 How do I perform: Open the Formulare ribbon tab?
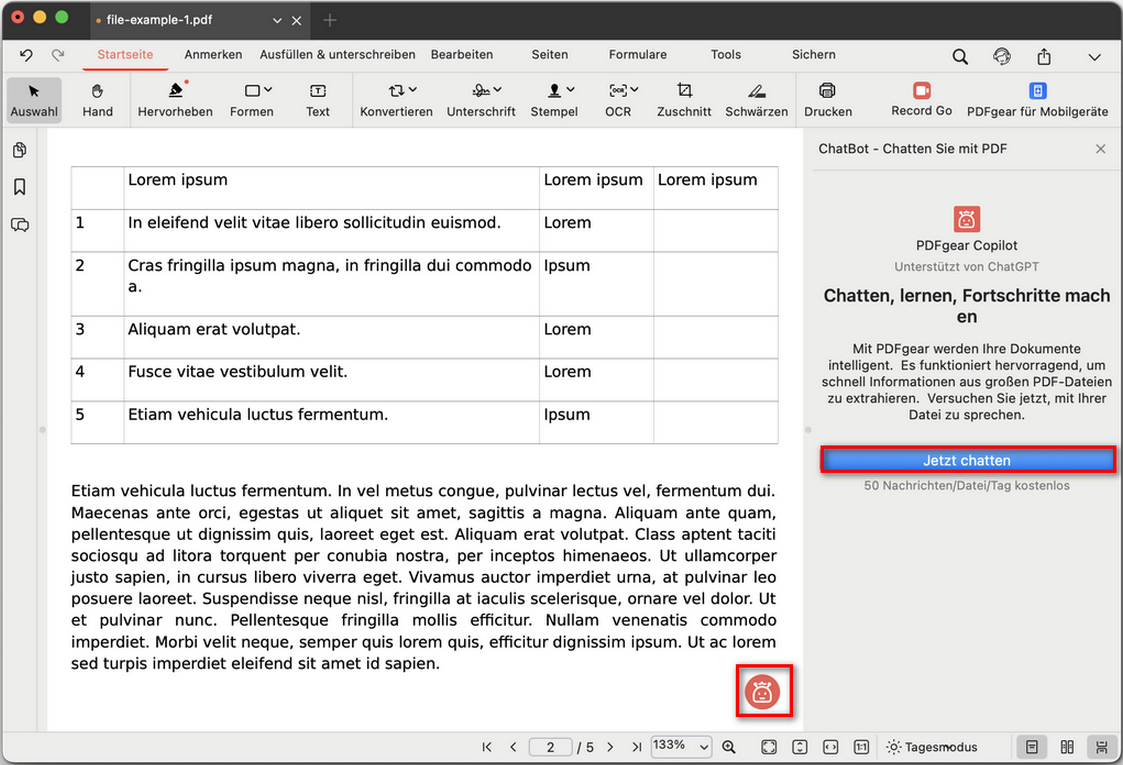click(637, 55)
